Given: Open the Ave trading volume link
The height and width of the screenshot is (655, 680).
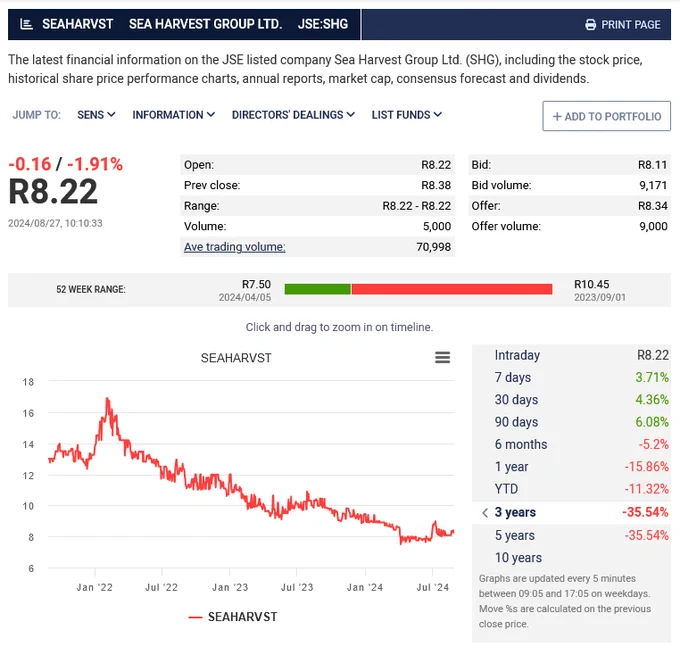Looking at the screenshot, I should [235, 247].
